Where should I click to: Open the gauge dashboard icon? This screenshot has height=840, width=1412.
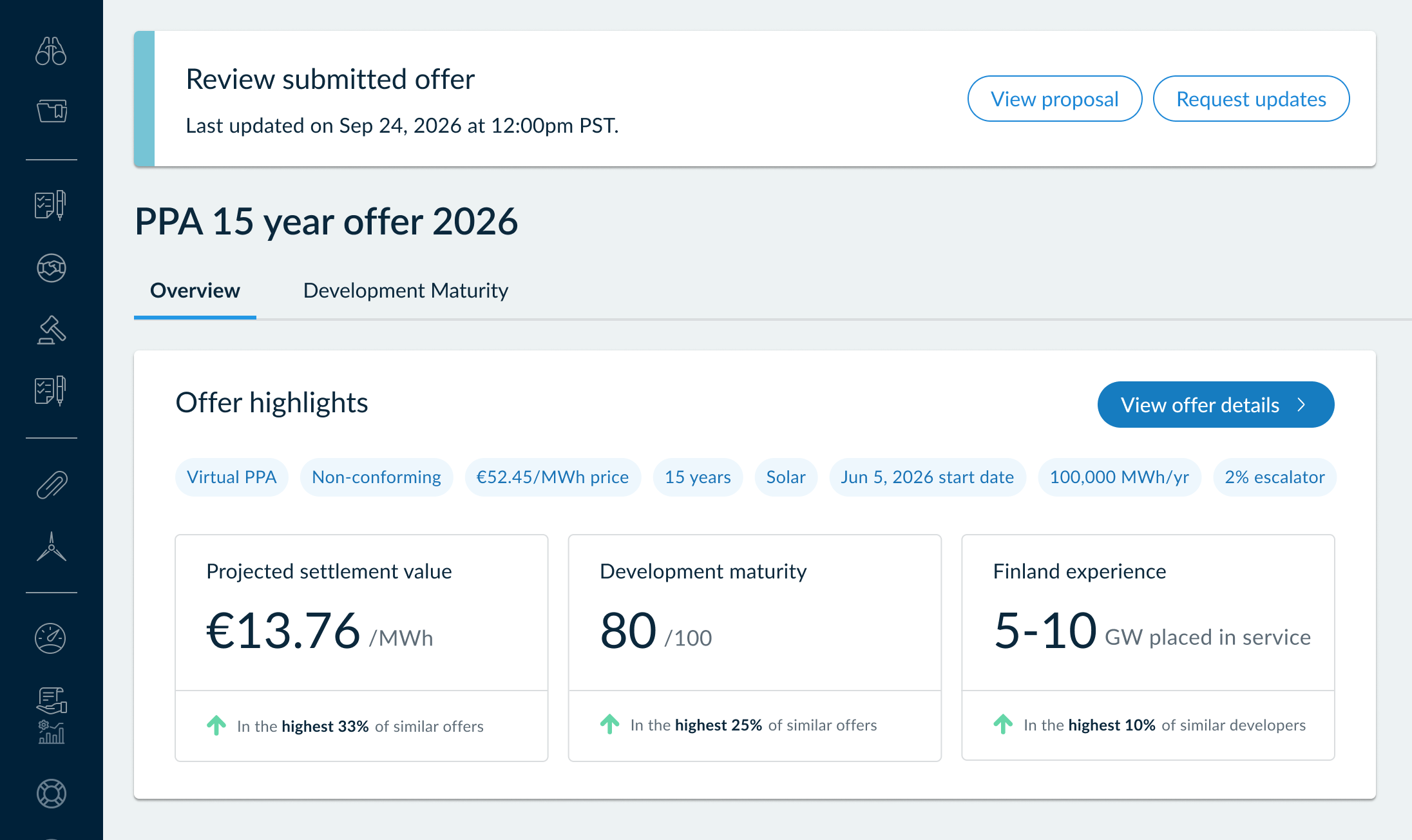[x=51, y=638]
